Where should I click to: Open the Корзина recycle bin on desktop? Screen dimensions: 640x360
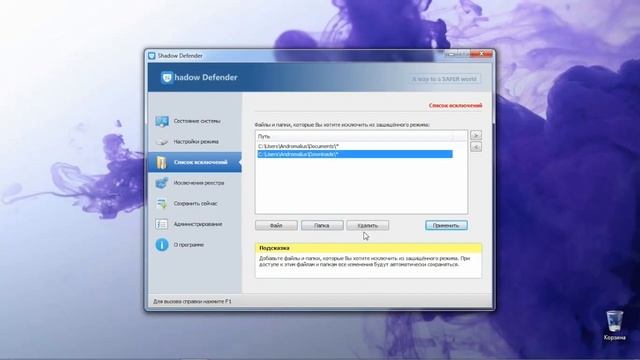[x=614, y=325]
